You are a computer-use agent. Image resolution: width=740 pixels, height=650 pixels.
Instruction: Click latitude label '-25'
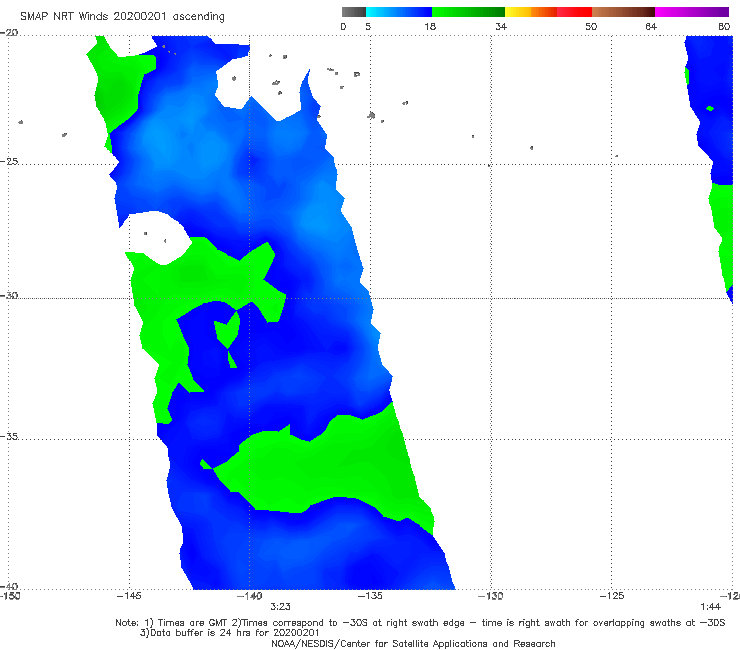[9, 161]
